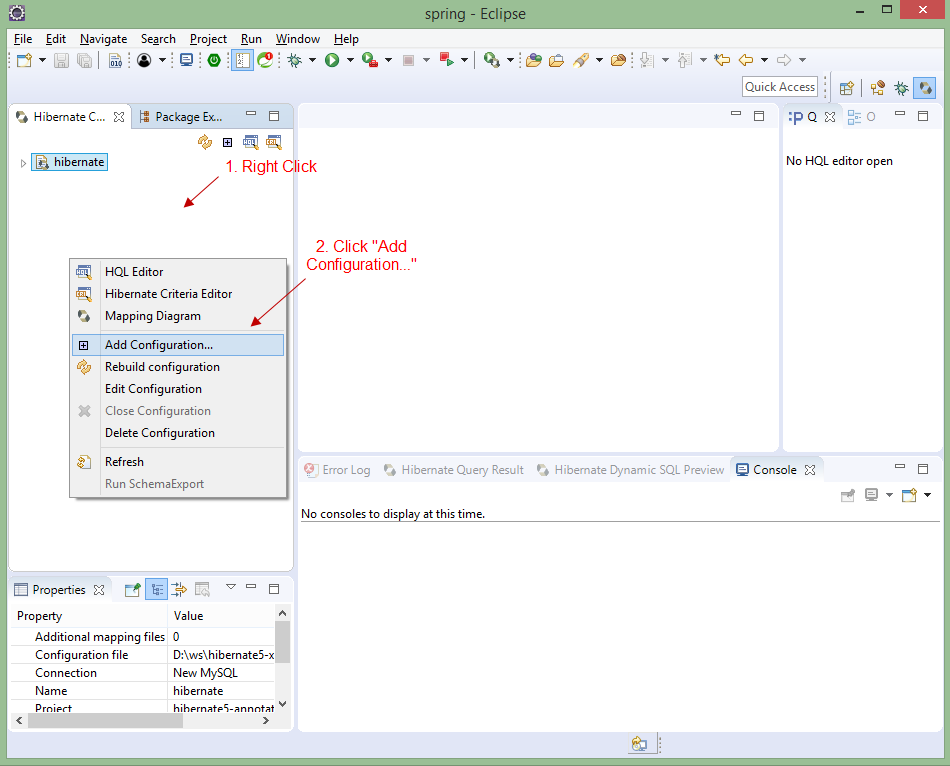950x766 pixels.
Task: Click the Connection value New MySQL cell
Action: point(223,673)
